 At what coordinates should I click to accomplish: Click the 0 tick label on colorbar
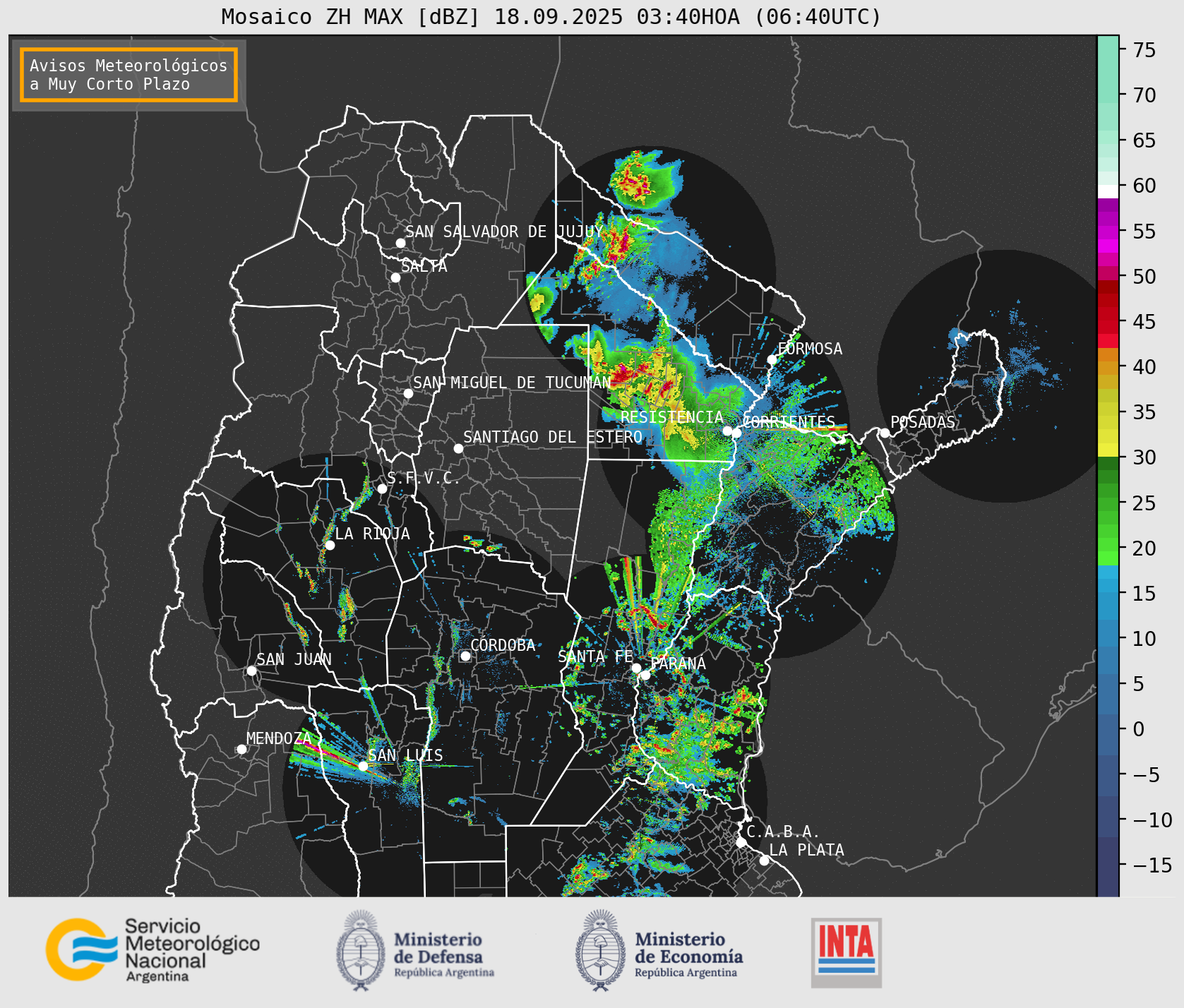point(1139,729)
